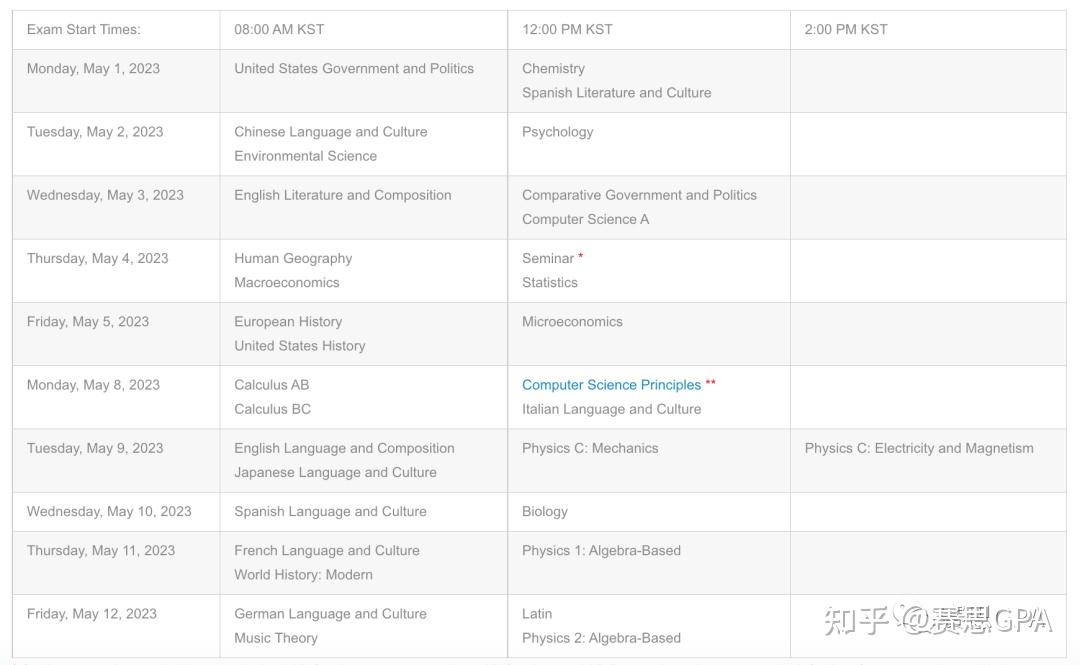
Task: Select Physics C: Electricity and Magnetism entry
Action: [919, 448]
